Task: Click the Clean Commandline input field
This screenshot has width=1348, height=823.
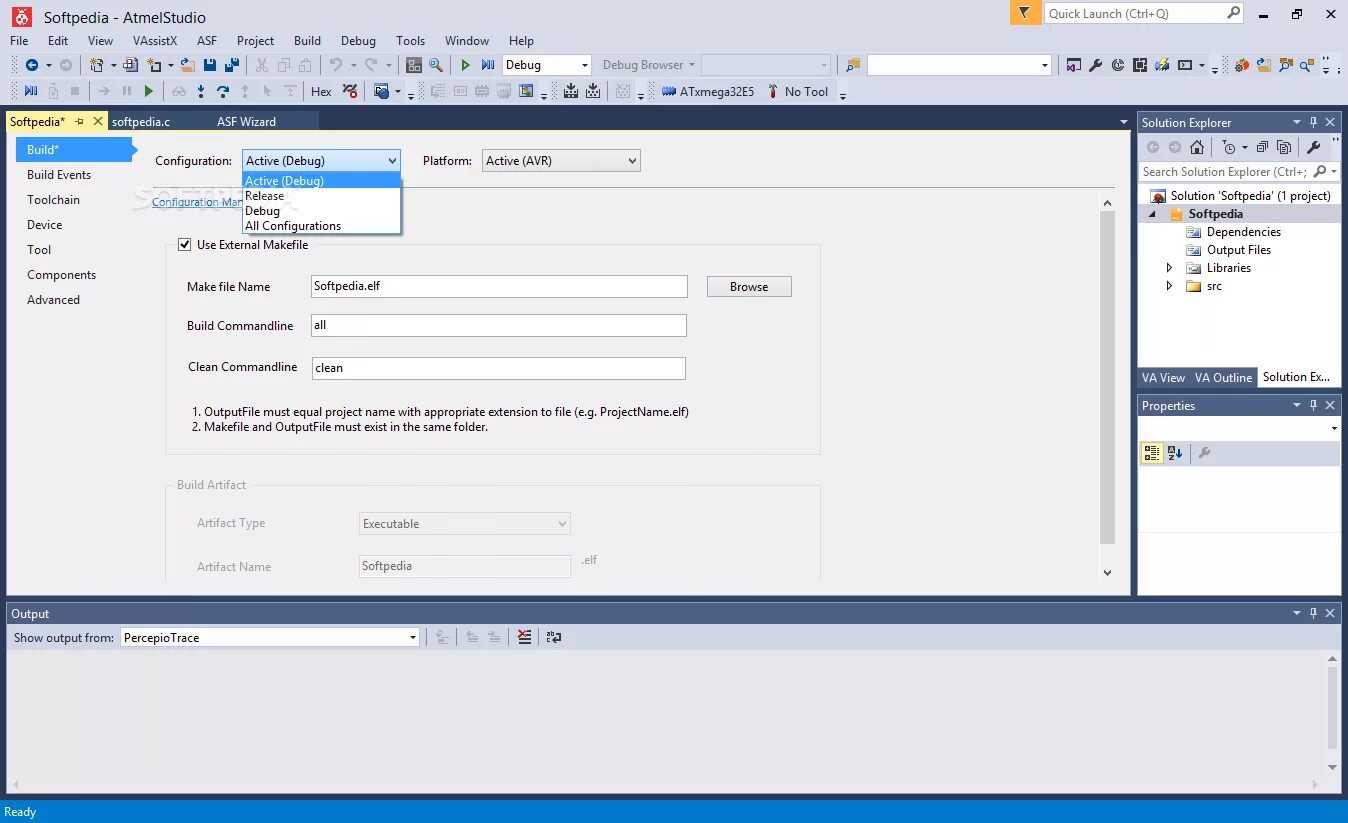Action: pos(498,368)
